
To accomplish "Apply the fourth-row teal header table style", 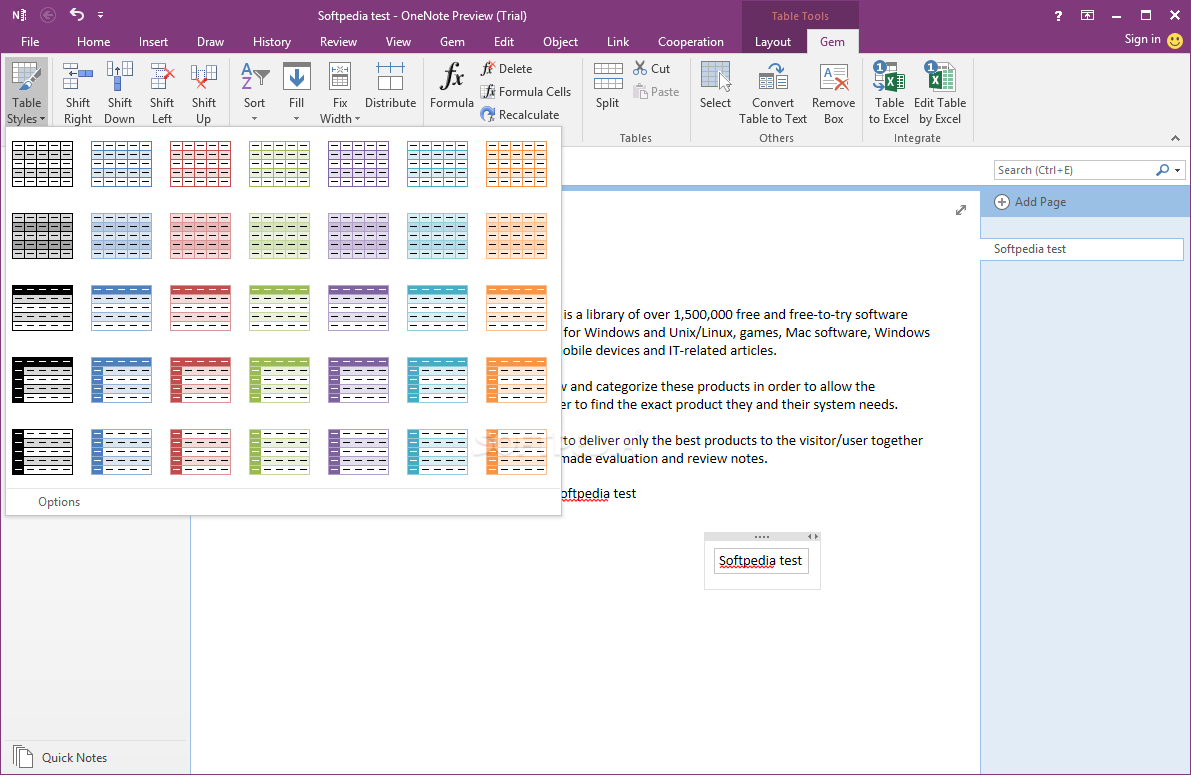I will (x=438, y=380).
